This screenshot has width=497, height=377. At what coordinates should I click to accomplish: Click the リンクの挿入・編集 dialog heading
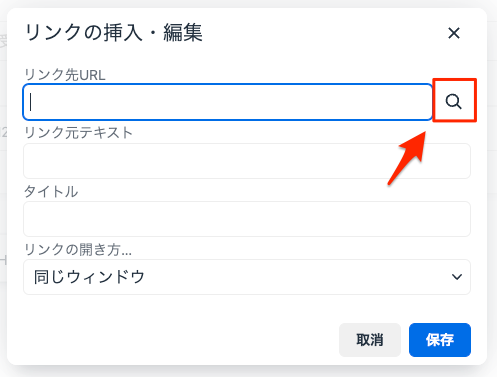pyautogui.click(x=114, y=33)
